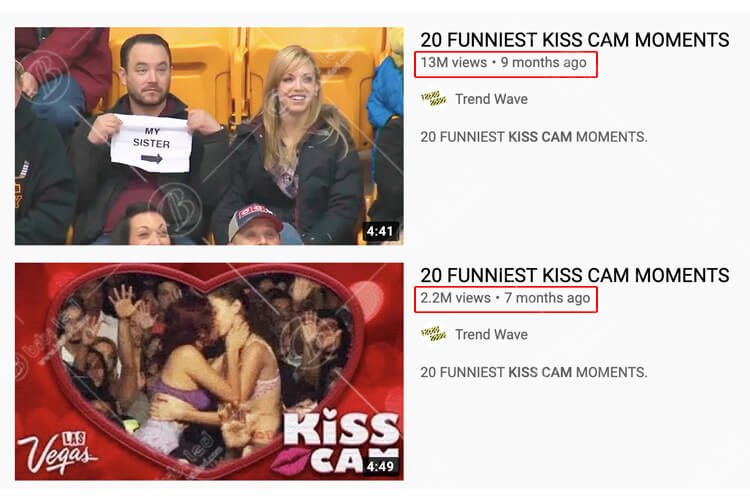Image resolution: width=750 pixels, height=500 pixels.
Task: Click the Las Vegas logo in second thumbnail
Action: click(56, 451)
